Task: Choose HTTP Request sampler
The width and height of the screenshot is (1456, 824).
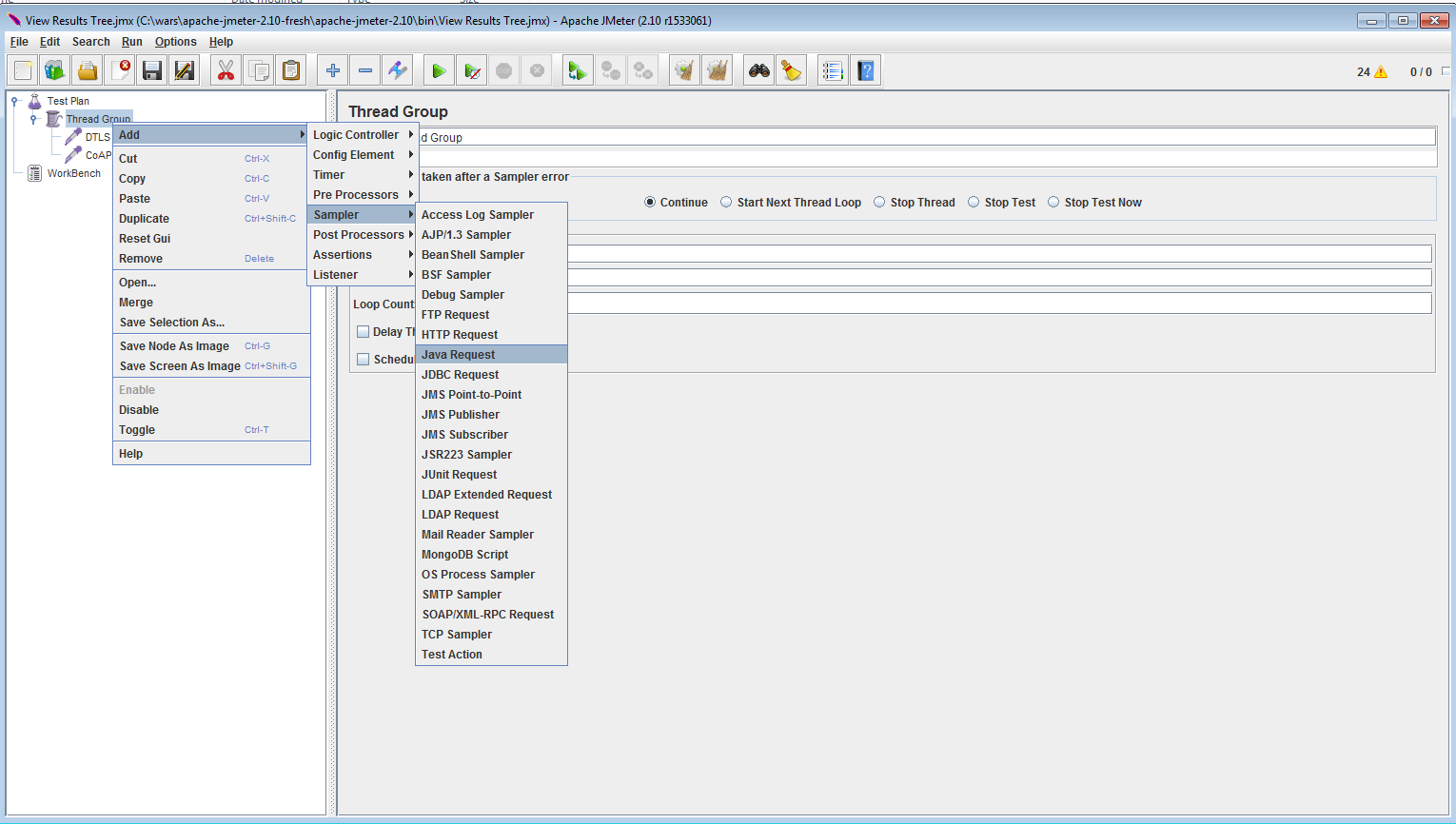Action: [x=491, y=335]
